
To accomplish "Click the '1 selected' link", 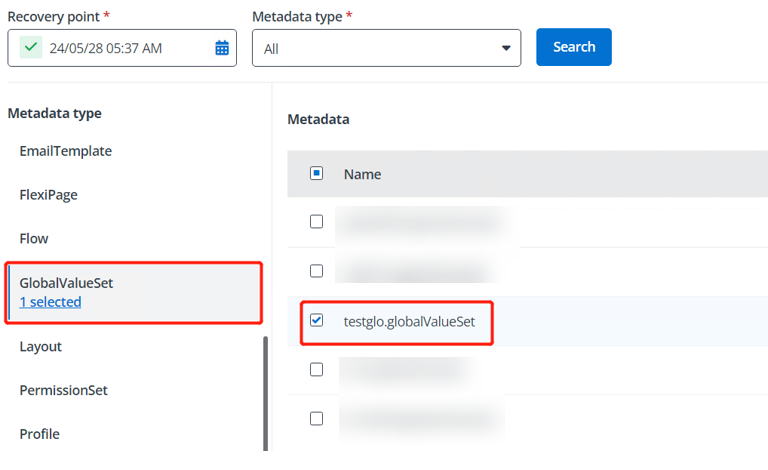I will click(x=50, y=302).
